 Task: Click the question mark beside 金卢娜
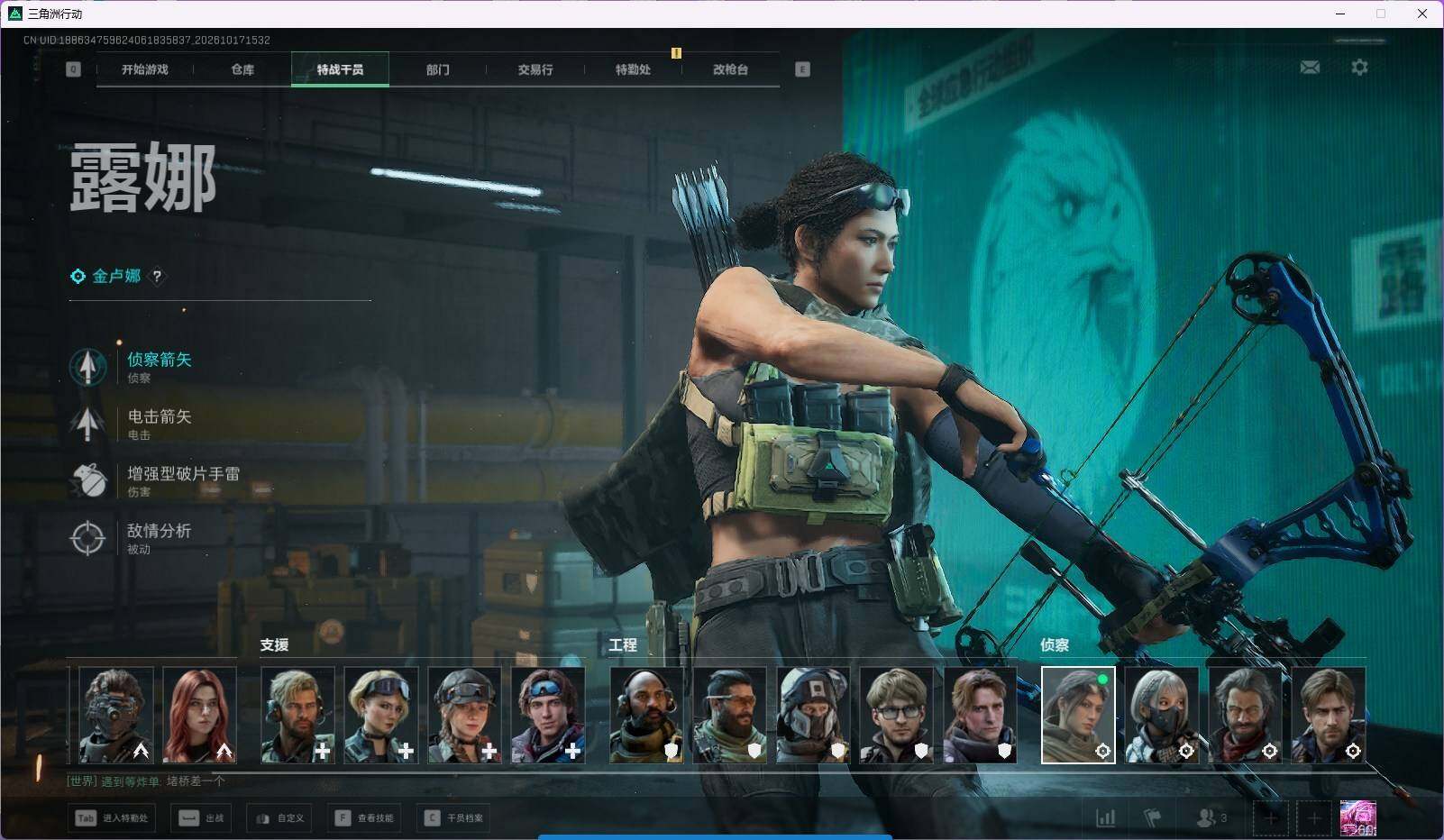pos(157,277)
